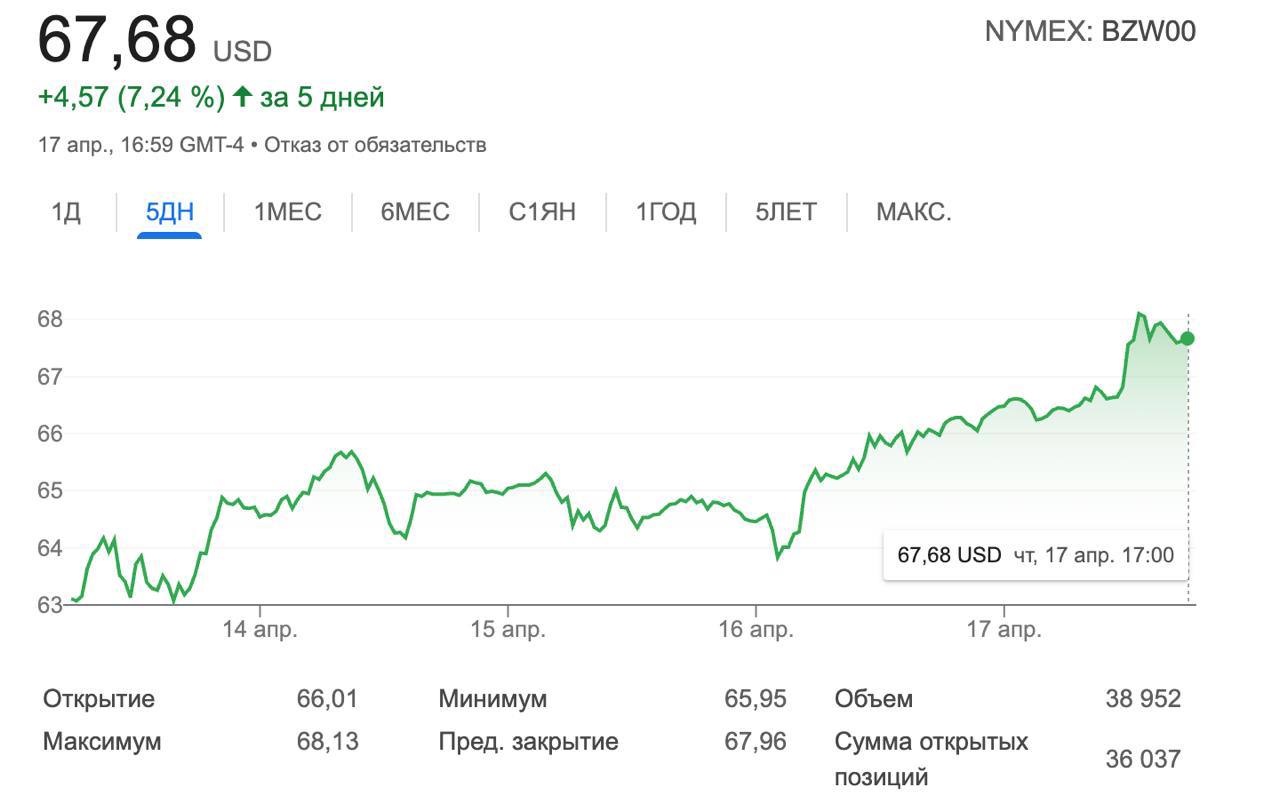This screenshot has width=1280, height=812.
Task: Click the Объем volume figure 38 952
Action: tap(1143, 699)
